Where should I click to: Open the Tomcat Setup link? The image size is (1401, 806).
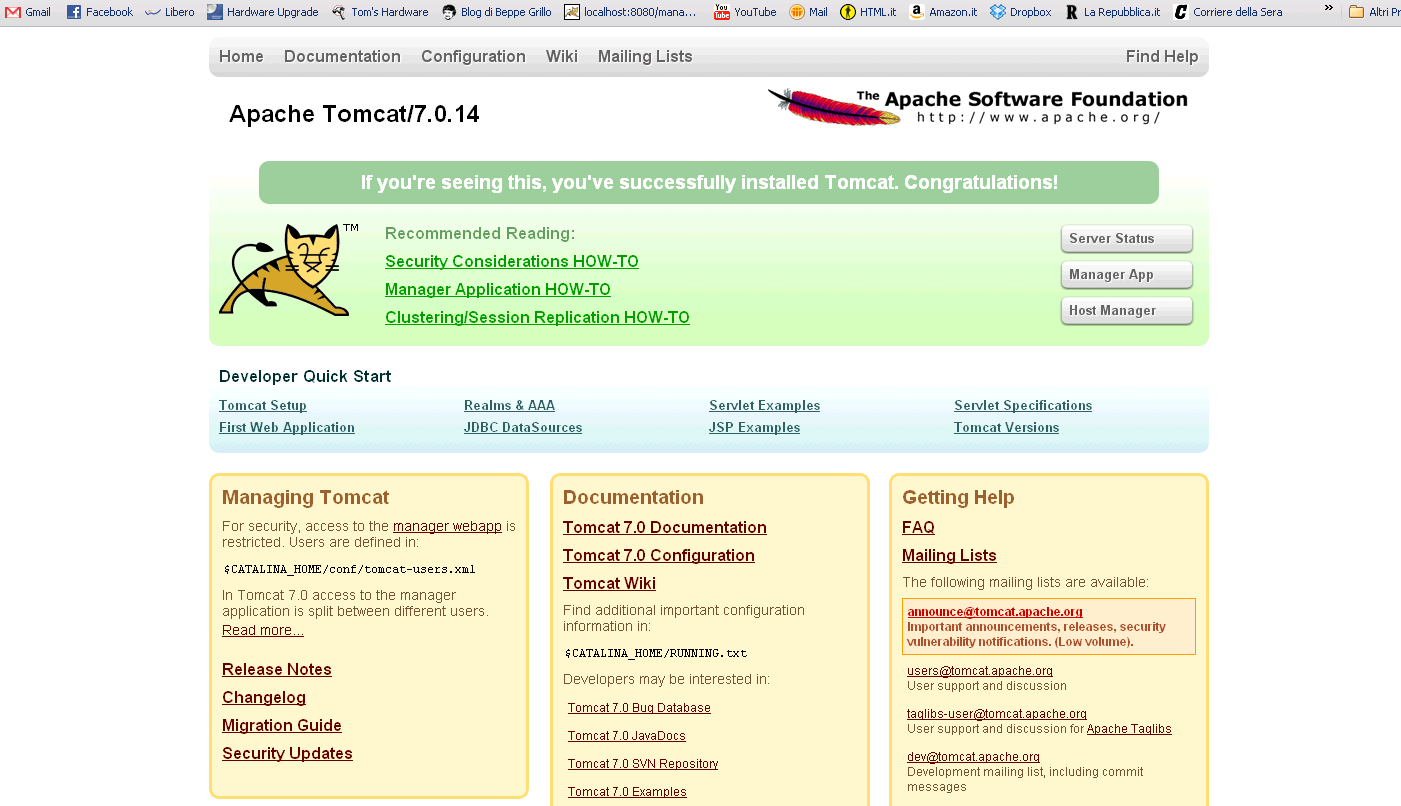(263, 406)
